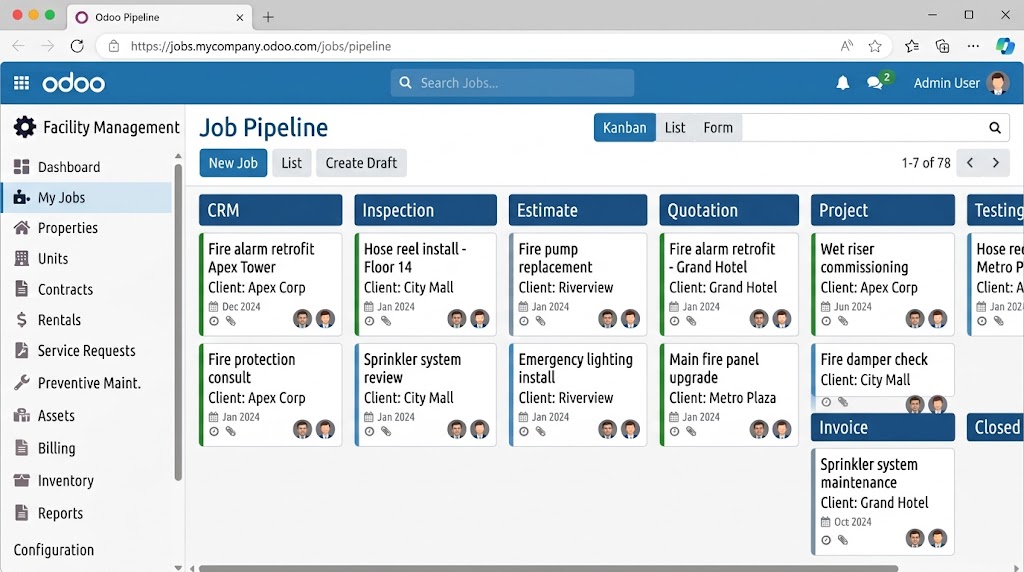Click the sidebar vertical scrollbar
The height and width of the screenshot is (572, 1024).
pyautogui.click(x=178, y=323)
